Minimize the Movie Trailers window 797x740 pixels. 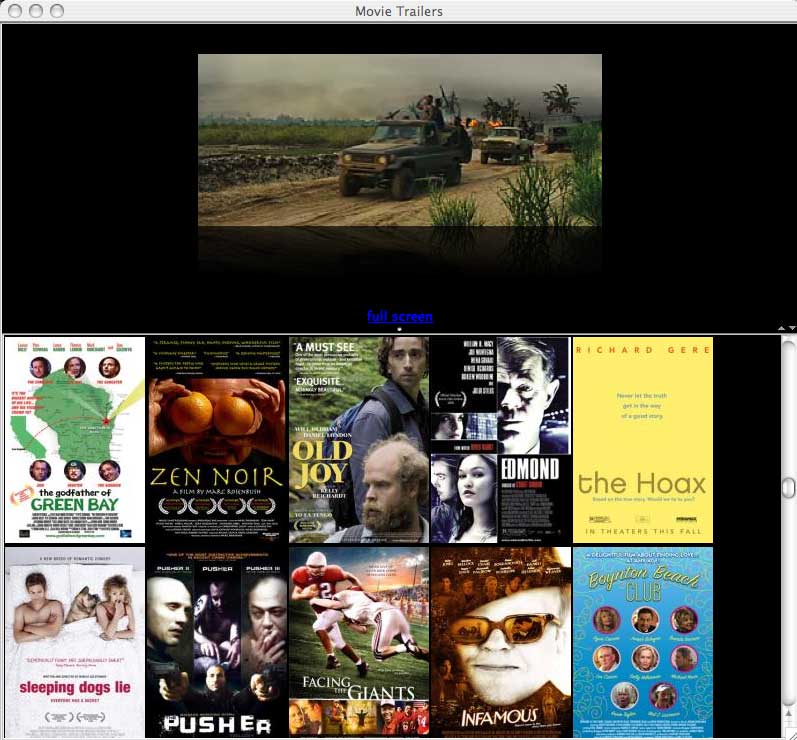pyautogui.click(x=36, y=11)
